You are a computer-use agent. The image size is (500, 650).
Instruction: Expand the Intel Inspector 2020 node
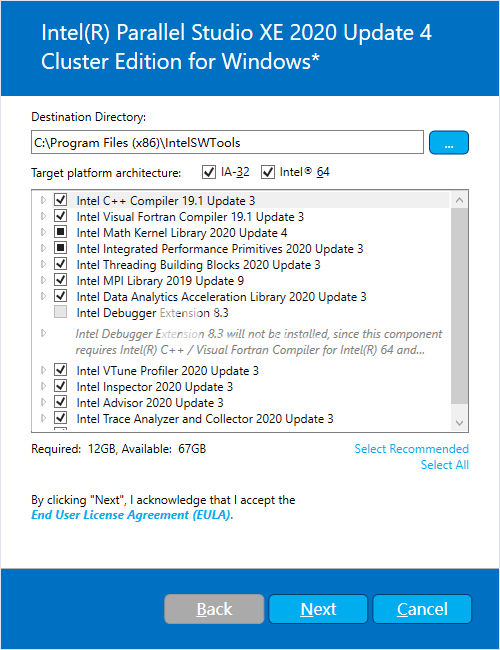click(x=44, y=386)
